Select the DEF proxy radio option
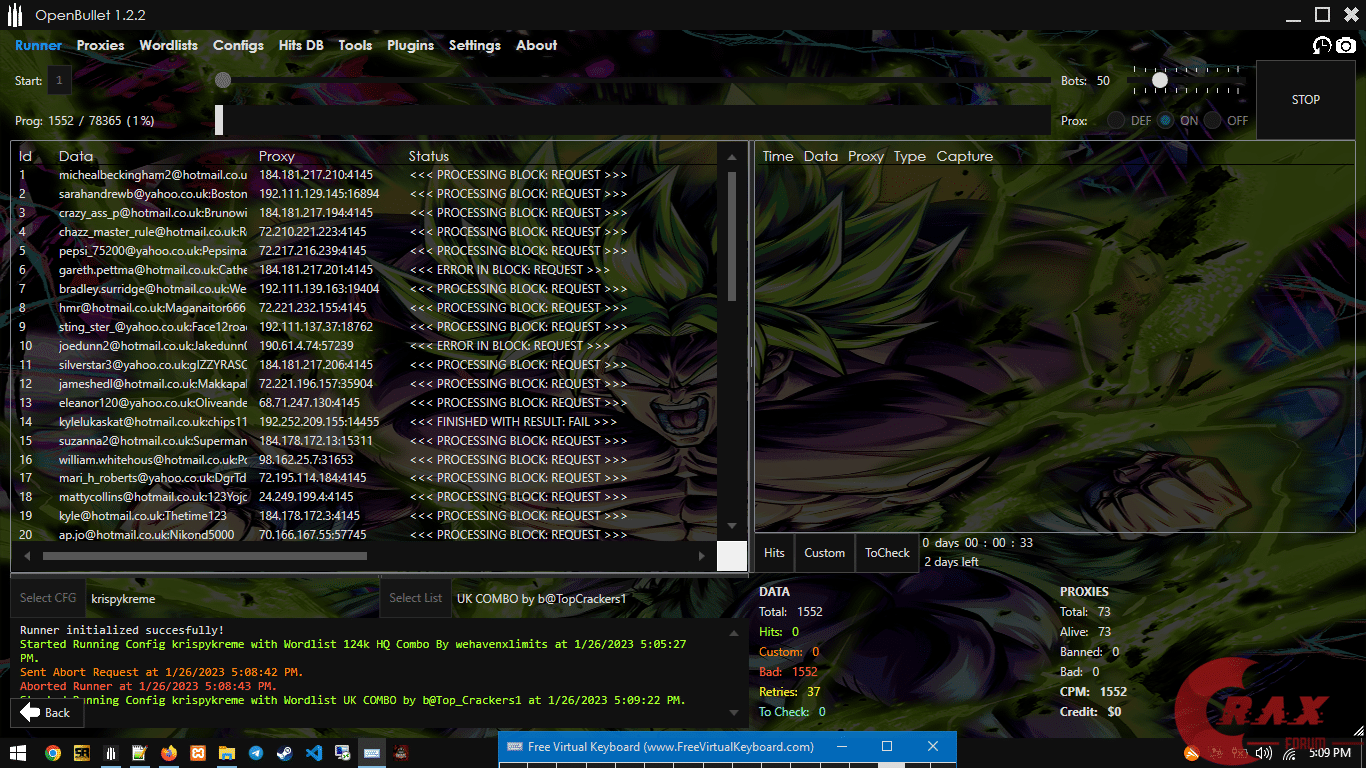 [x=1115, y=120]
